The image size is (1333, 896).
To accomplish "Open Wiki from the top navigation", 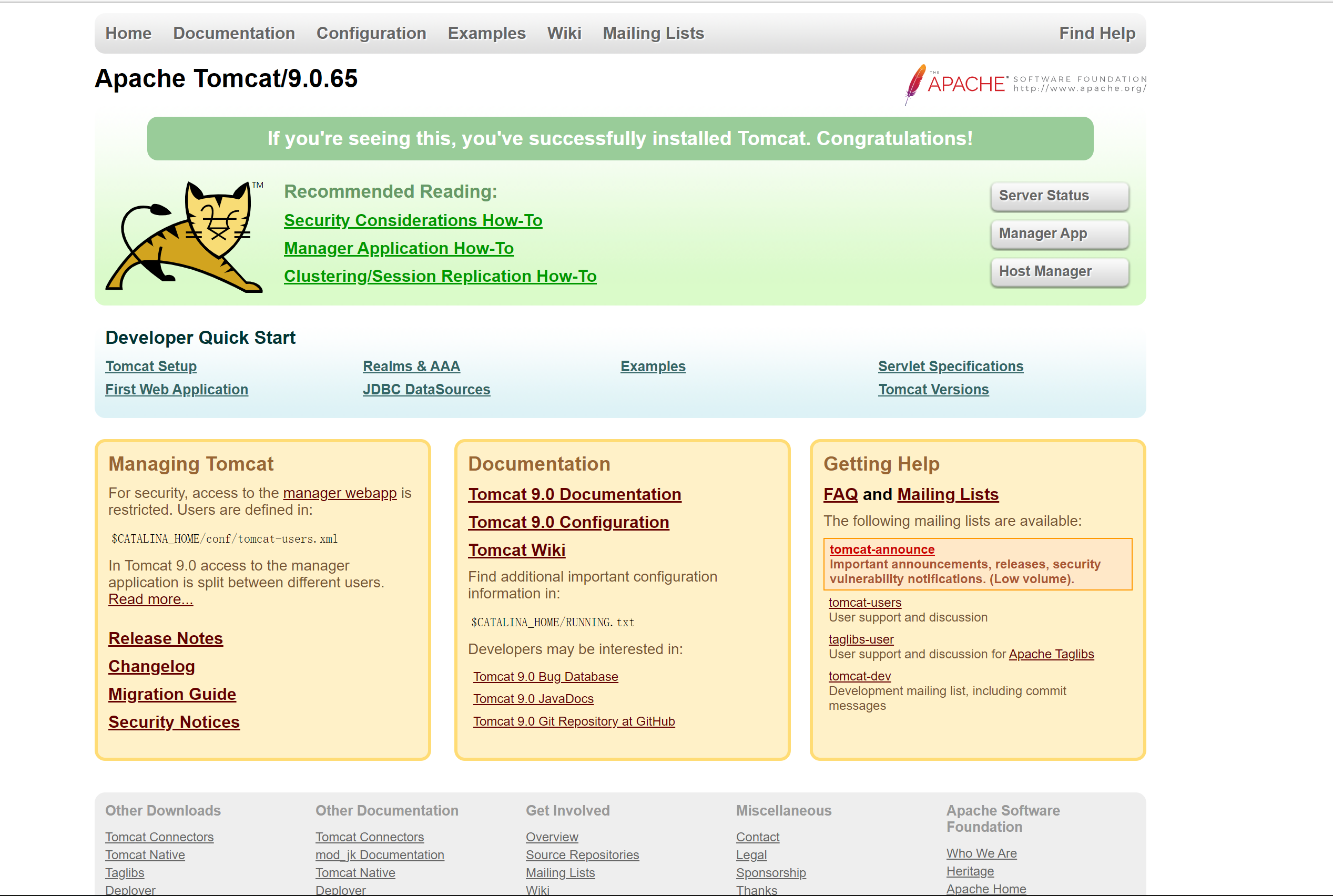I will pos(565,33).
